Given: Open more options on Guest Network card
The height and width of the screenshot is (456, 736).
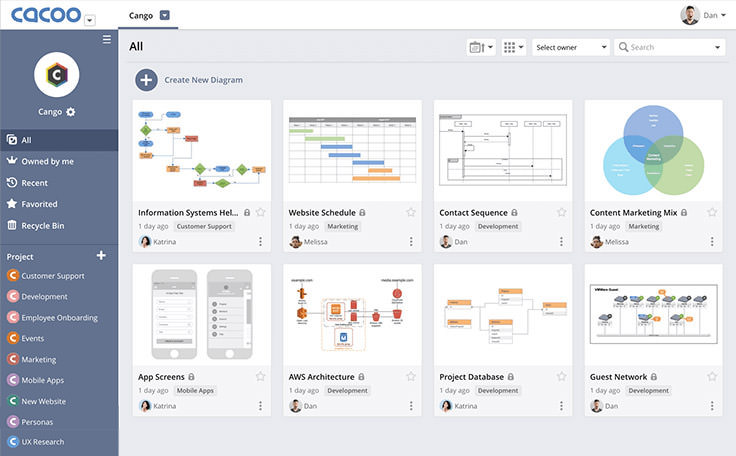Looking at the screenshot, I should coord(712,406).
